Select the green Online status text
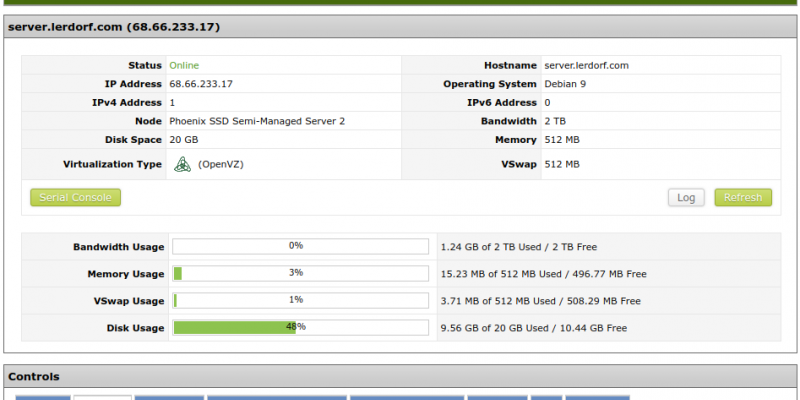 click(184, 65)
